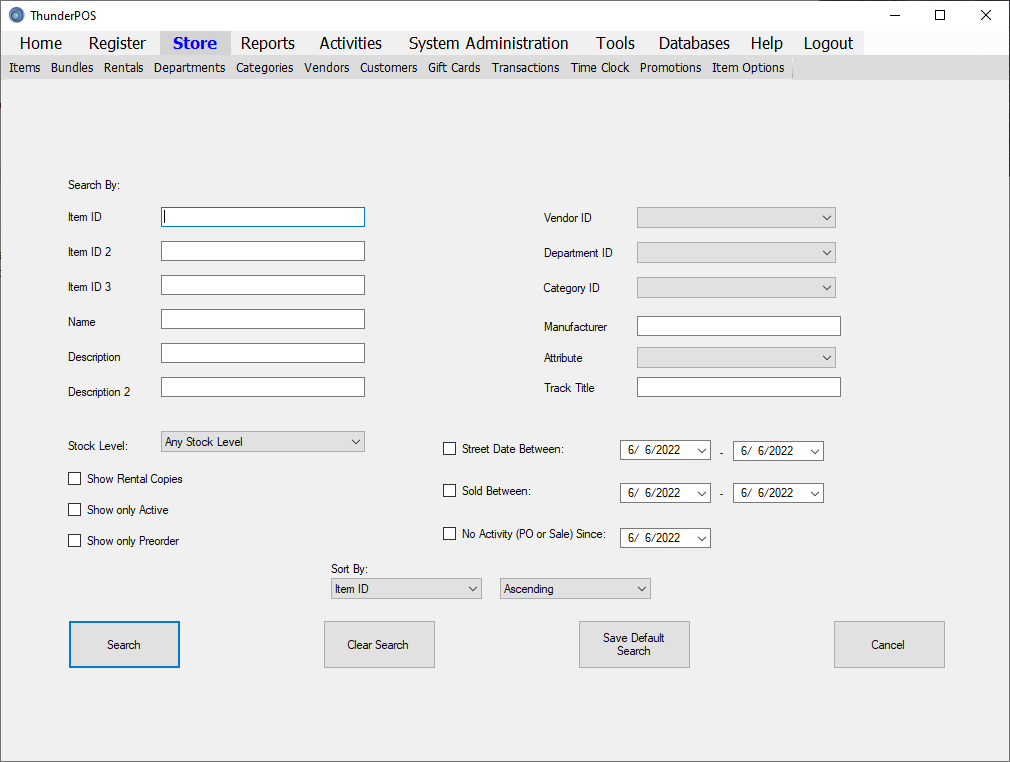
Task: Click Save Default Search button
Action: (634, 645)
